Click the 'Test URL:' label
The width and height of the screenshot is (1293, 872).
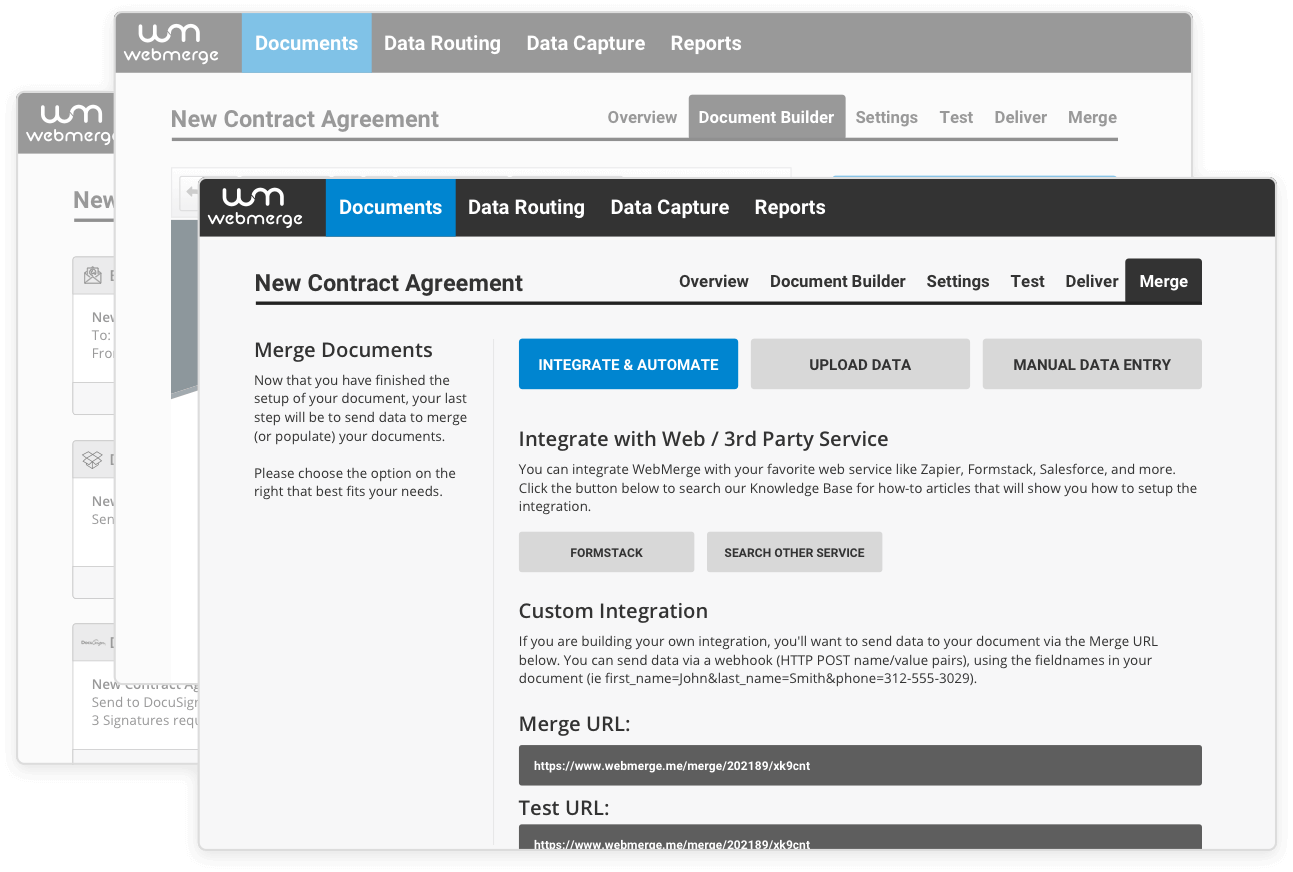(x=564, y=807)
